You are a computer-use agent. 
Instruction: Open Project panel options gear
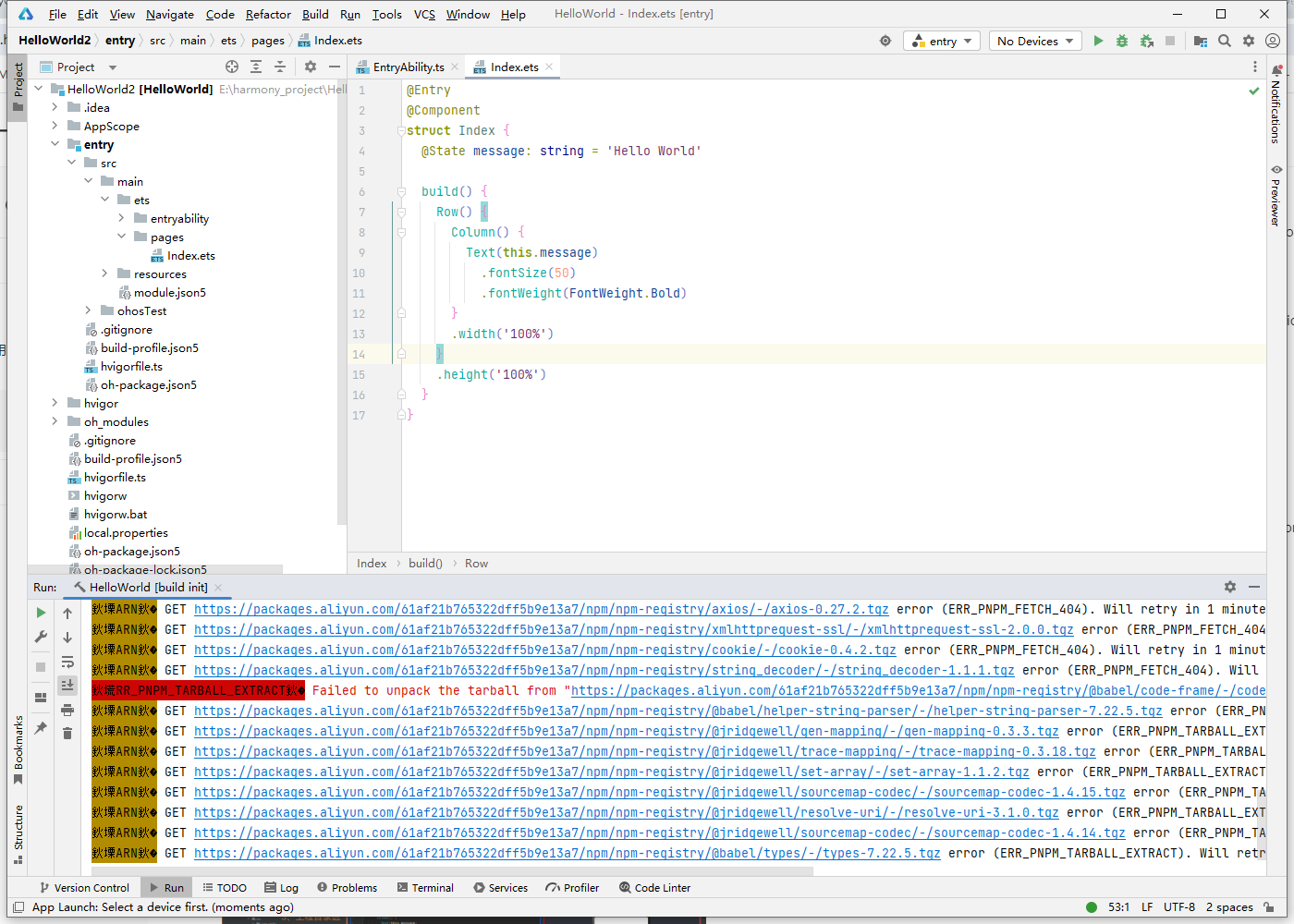pos(311,67)
